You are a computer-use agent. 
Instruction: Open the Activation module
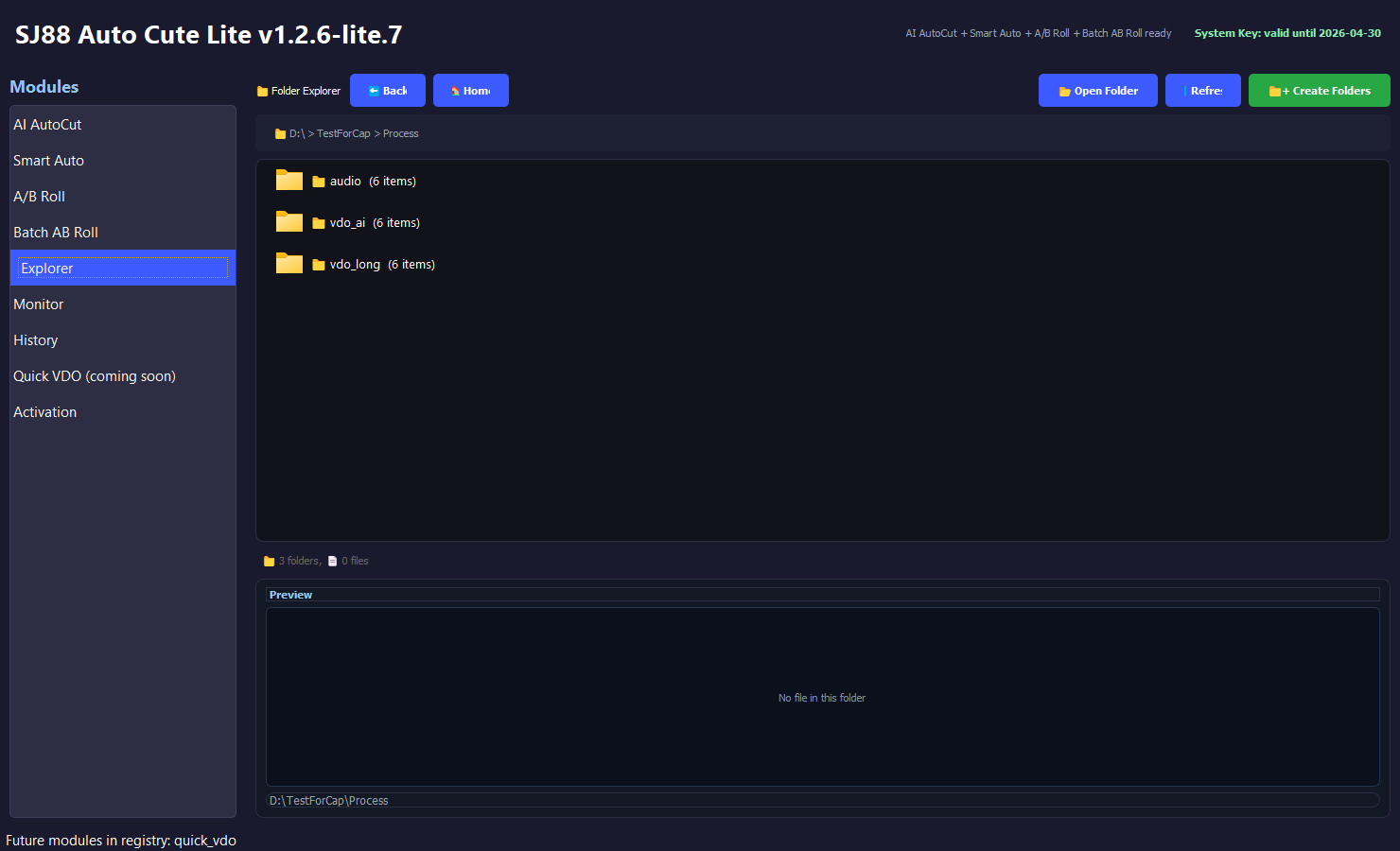[45, 412]
